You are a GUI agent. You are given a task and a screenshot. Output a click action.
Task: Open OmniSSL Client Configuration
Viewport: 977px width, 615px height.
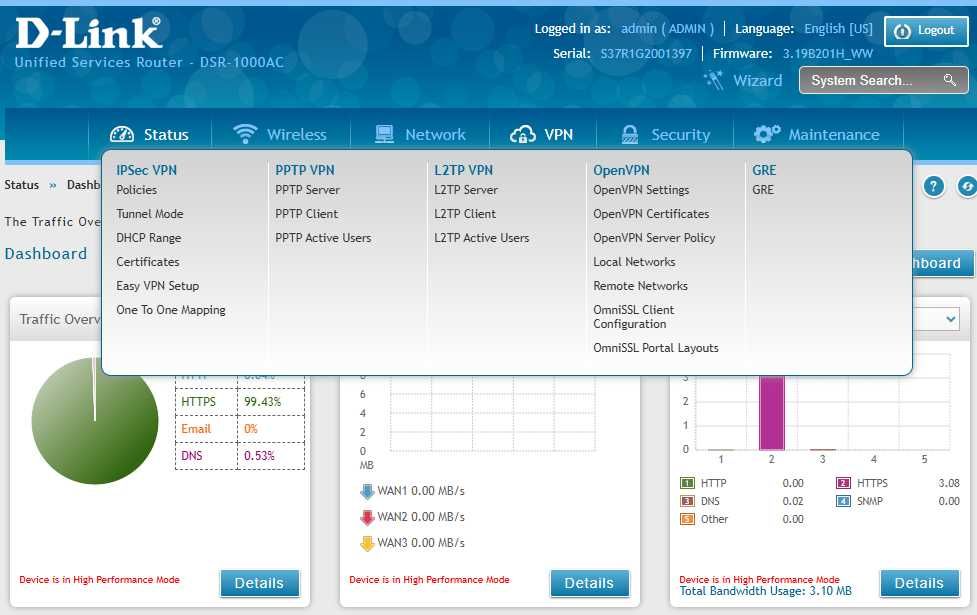pos(634,317)
